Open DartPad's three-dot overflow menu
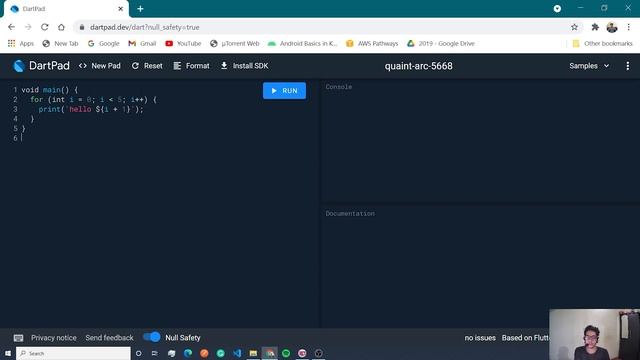Image resolution: width=640 pixels, height=360 pixels. (x=627, y=66)
